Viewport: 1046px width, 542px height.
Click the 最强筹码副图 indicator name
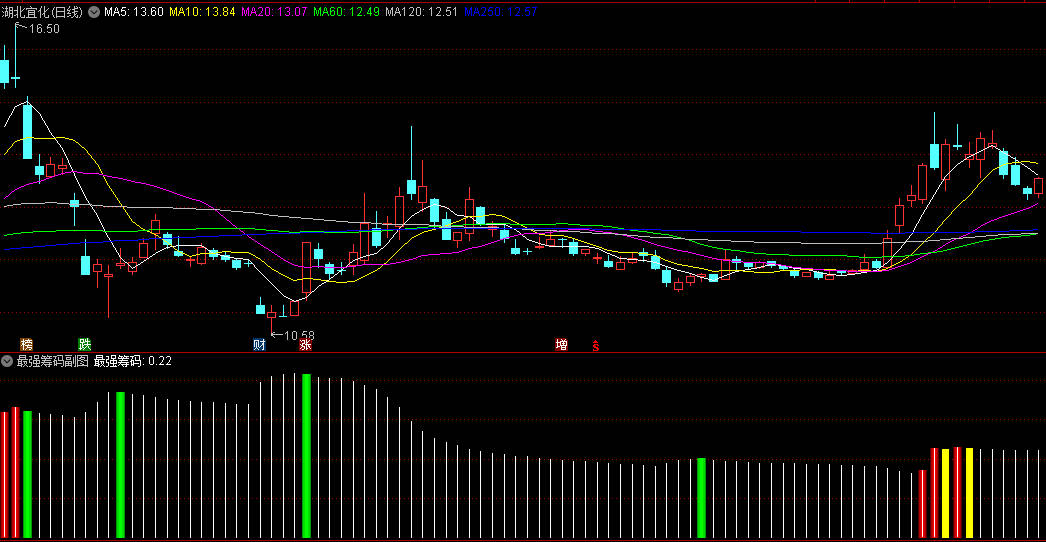(53, 361)
